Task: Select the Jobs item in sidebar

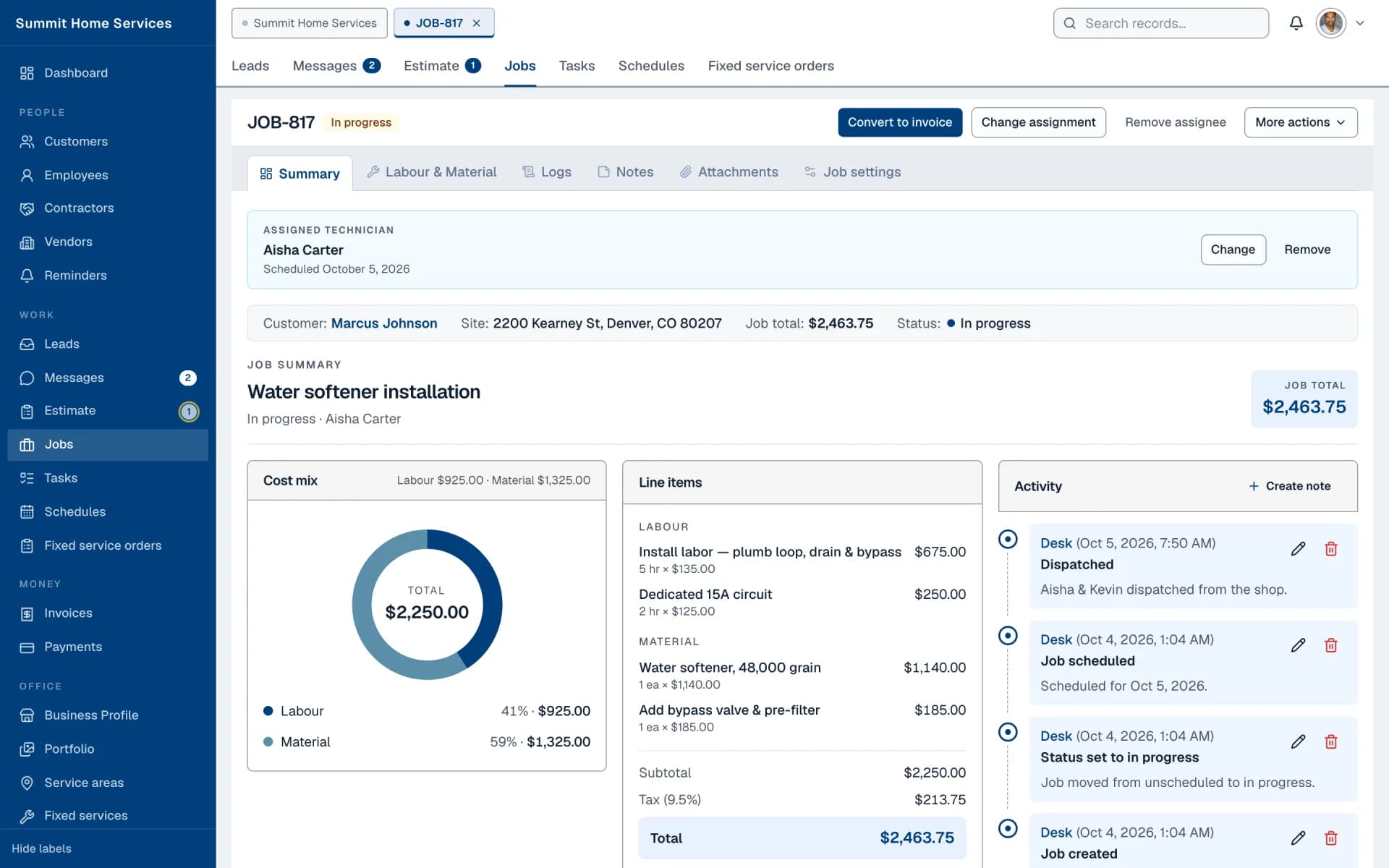Action: pos(108,445)
